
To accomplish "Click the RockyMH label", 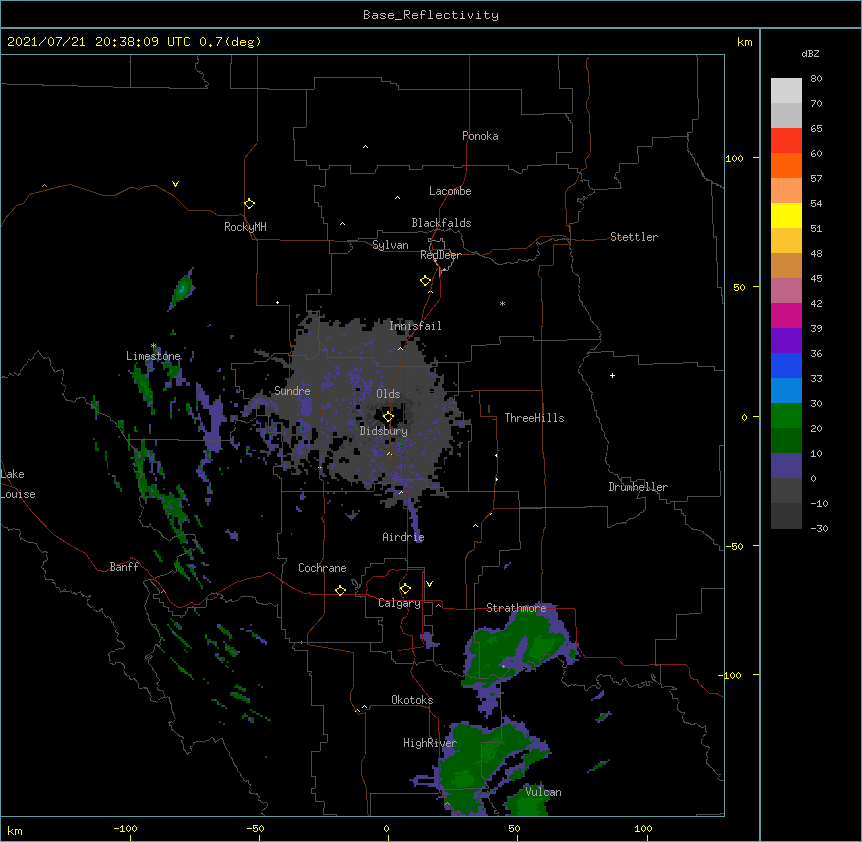I will point(245,226).
